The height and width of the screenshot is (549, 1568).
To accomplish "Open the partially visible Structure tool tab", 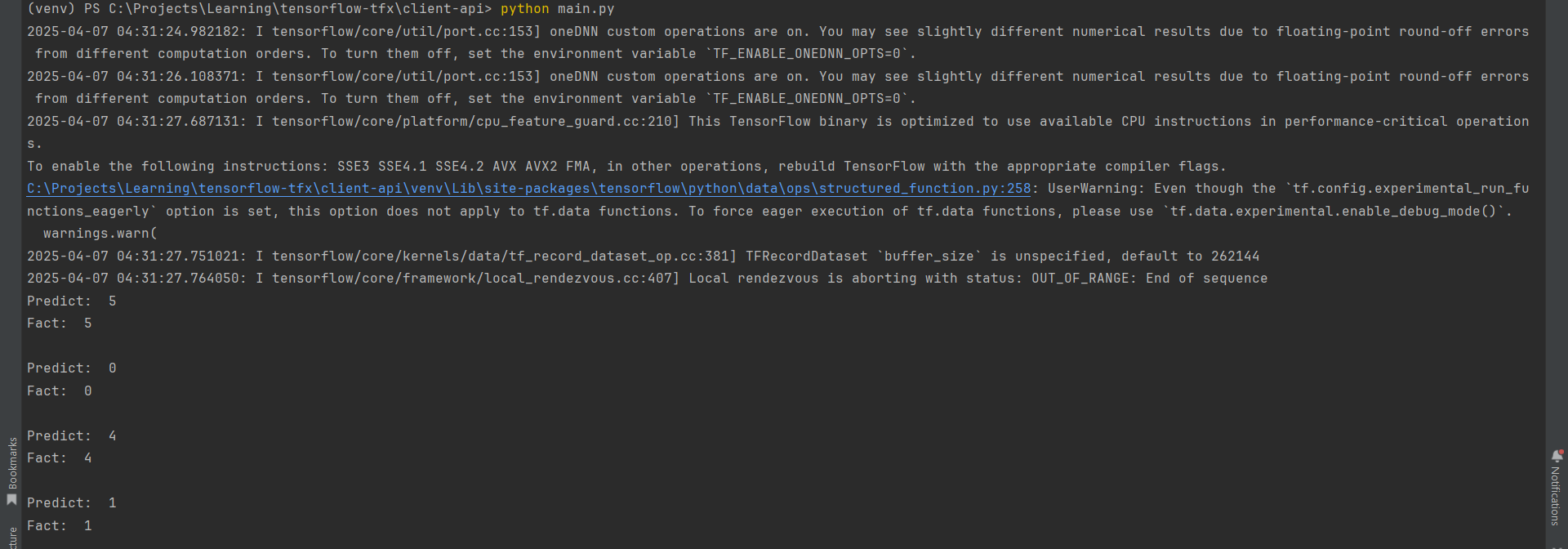I will pyautogui.click(x=12, y=538).
